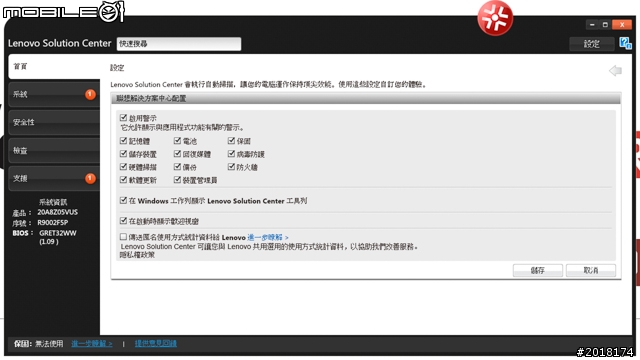Click the Lenovo Solution Center title

pyautogui.click(x=60, y=43)
